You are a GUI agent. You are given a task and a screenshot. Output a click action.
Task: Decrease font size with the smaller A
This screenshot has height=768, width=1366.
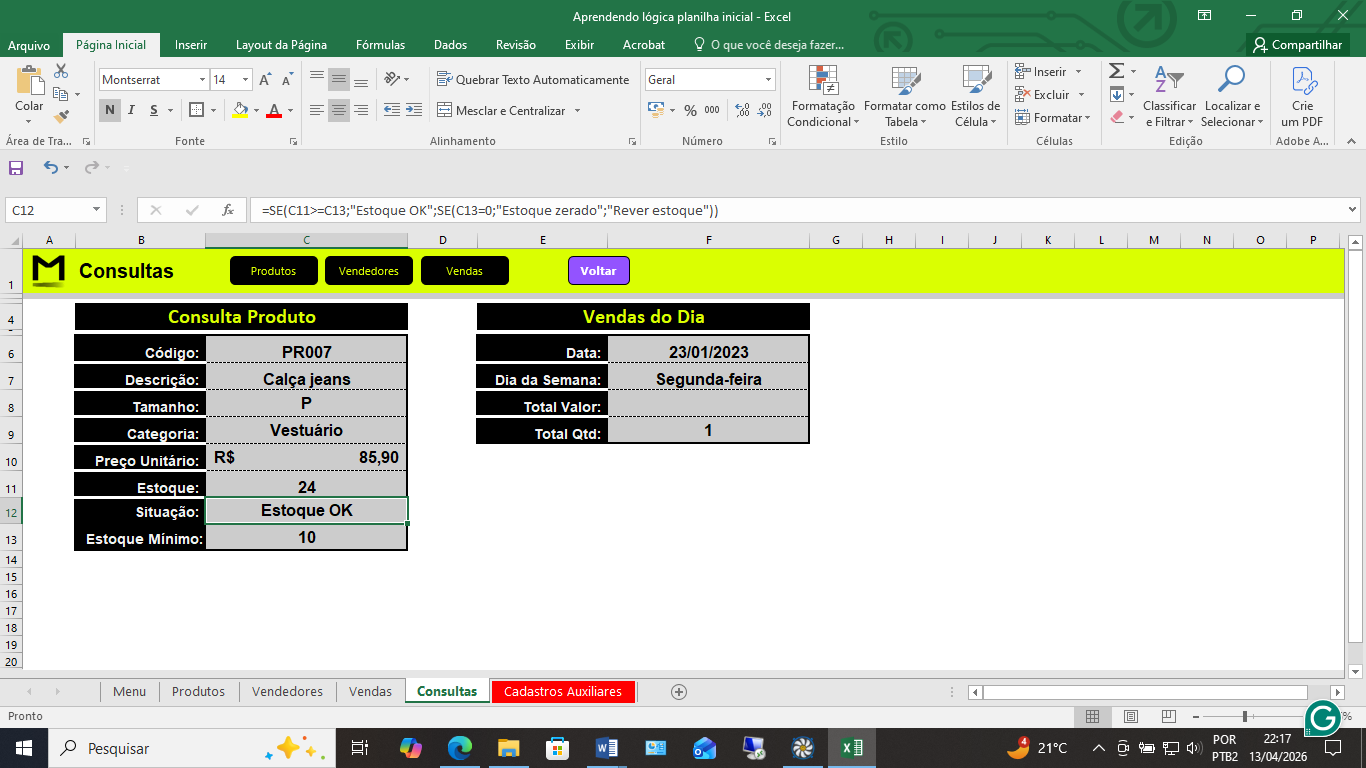(289, 80)
